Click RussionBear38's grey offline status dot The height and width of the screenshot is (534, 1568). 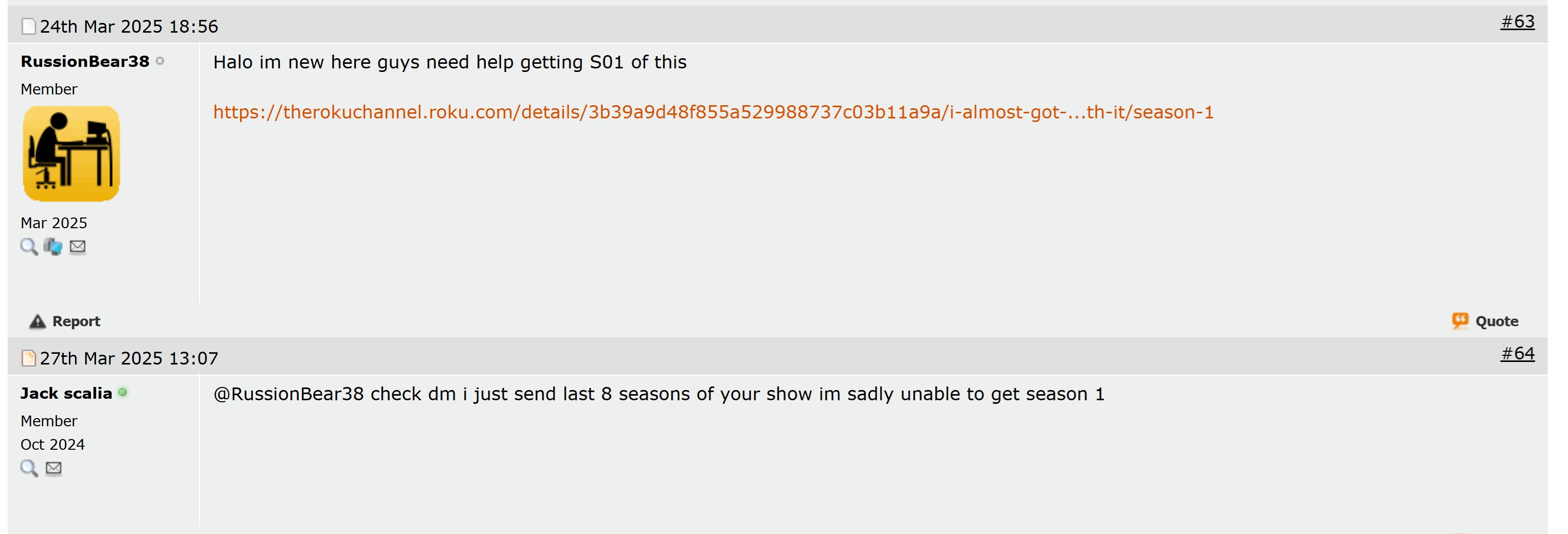pos(160,61)
